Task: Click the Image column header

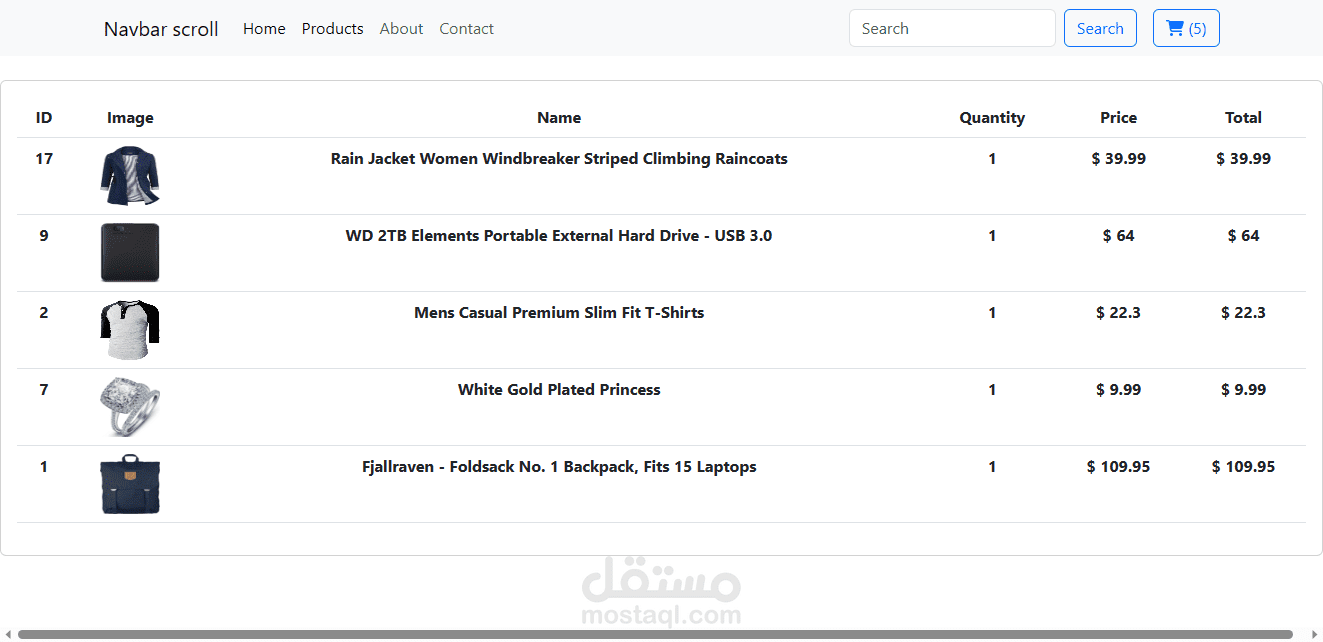Action: (130, 118)
